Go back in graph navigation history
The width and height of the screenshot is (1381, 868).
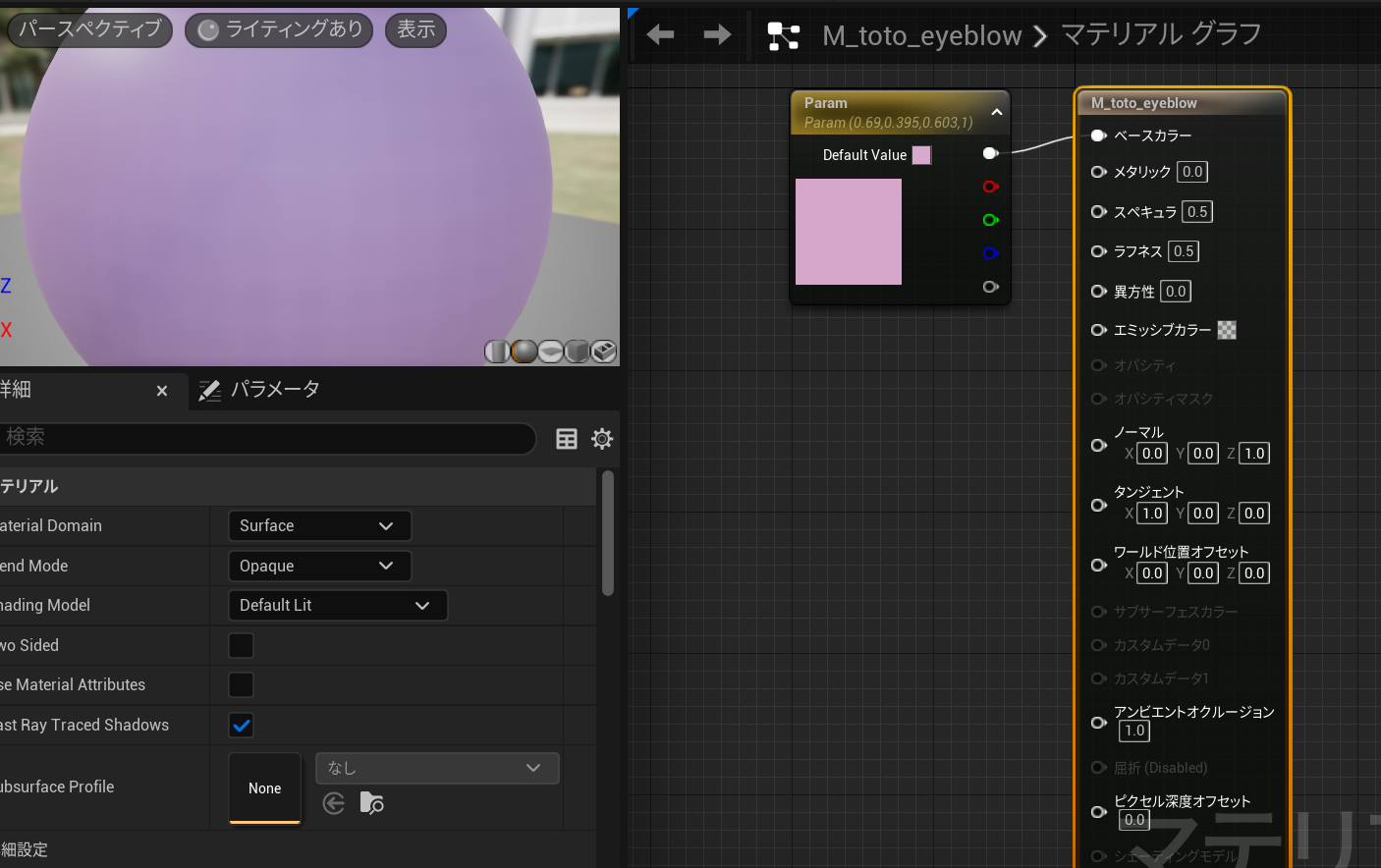tap(660, 35)
